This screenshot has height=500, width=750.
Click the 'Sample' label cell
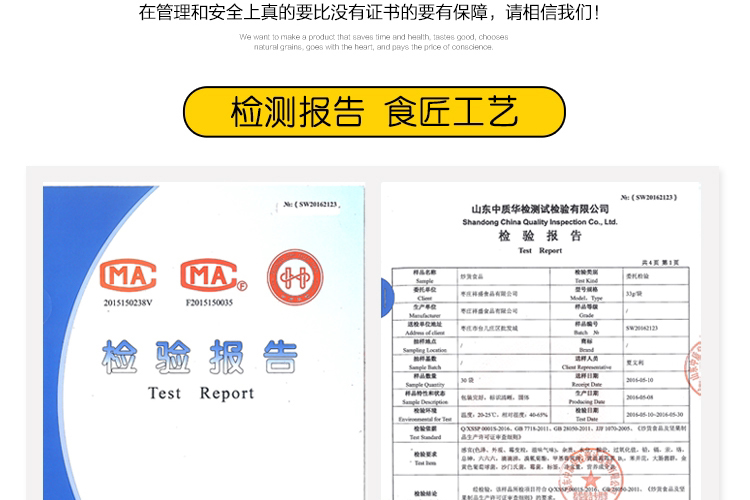point(425,277)
